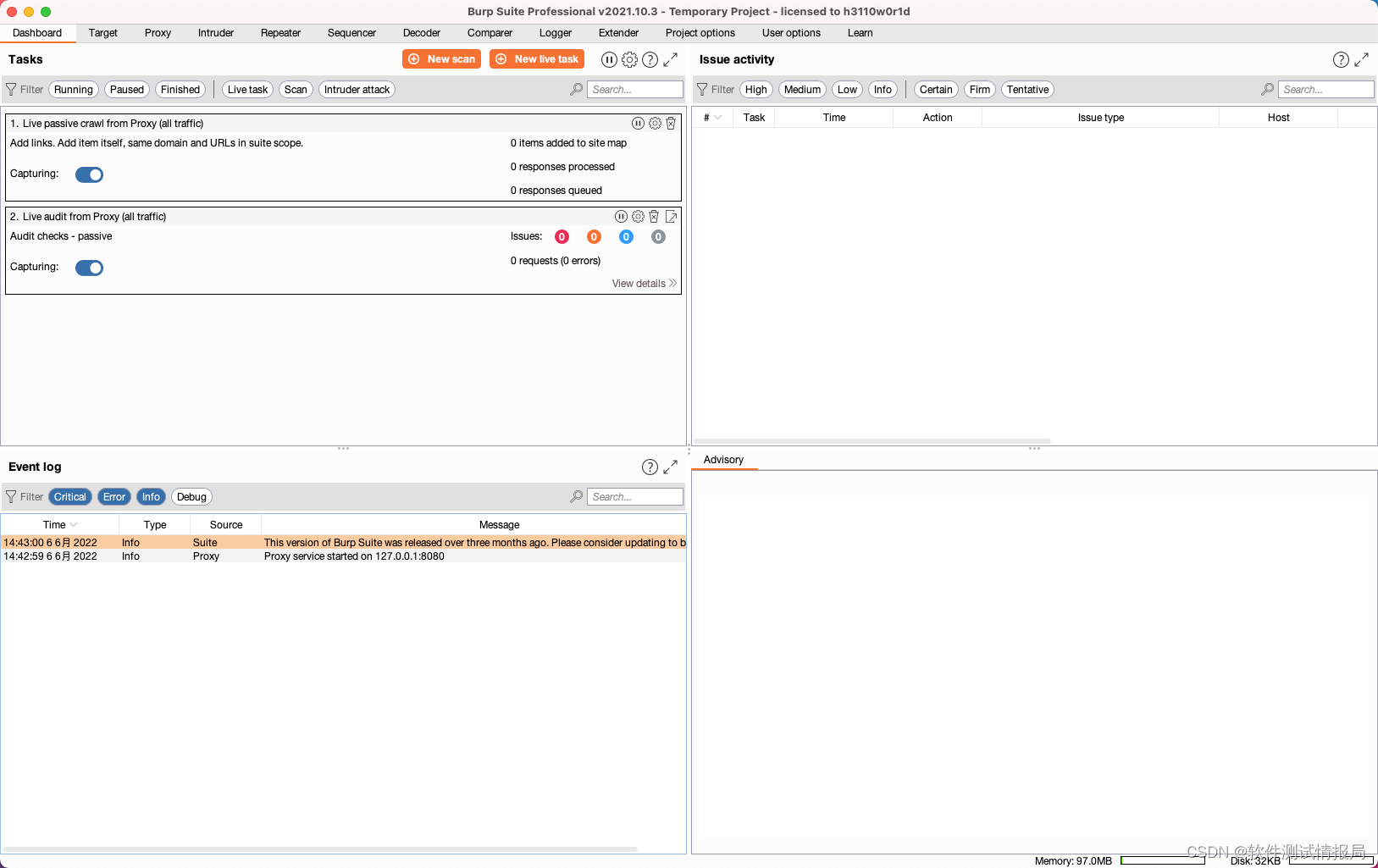Open settings for Live passive crawl task
This screenshot has height=868, width=1378.
coord(655,124)
